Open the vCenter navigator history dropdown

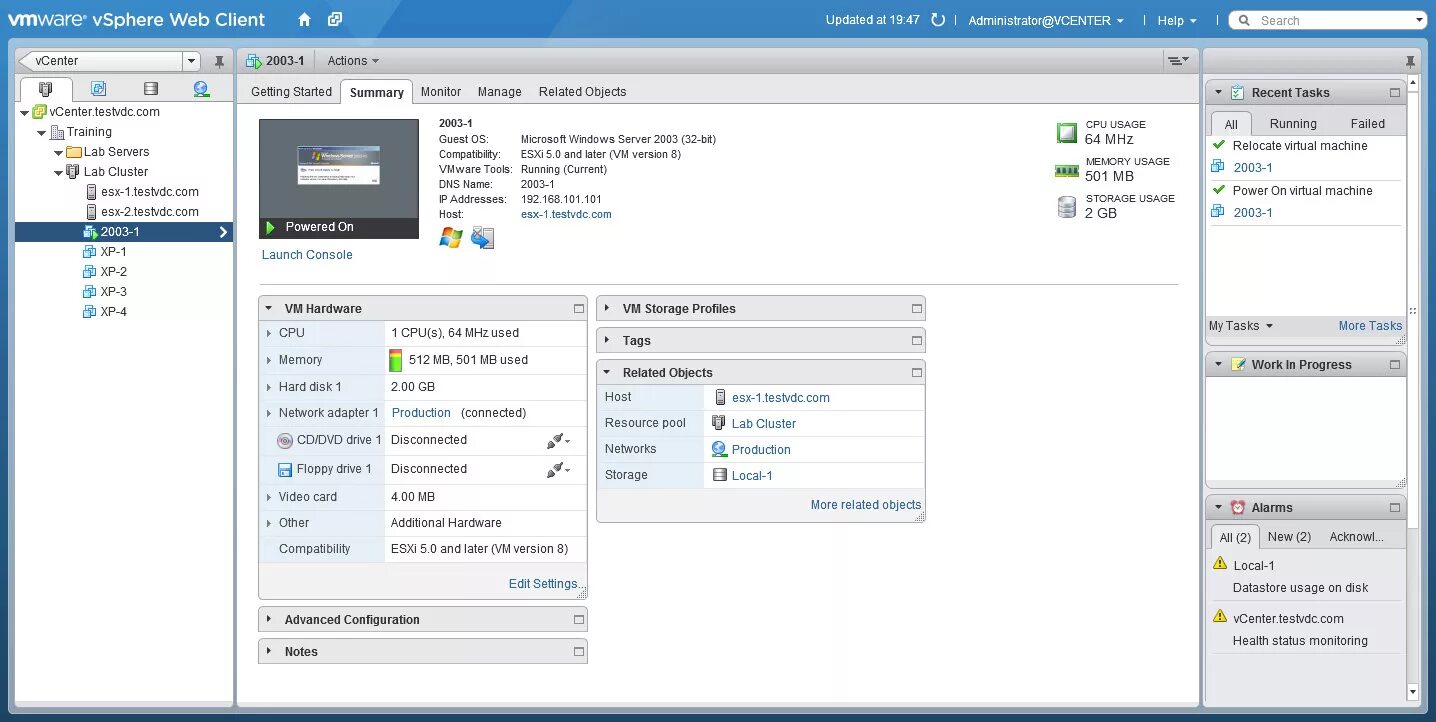coord(191,61)
